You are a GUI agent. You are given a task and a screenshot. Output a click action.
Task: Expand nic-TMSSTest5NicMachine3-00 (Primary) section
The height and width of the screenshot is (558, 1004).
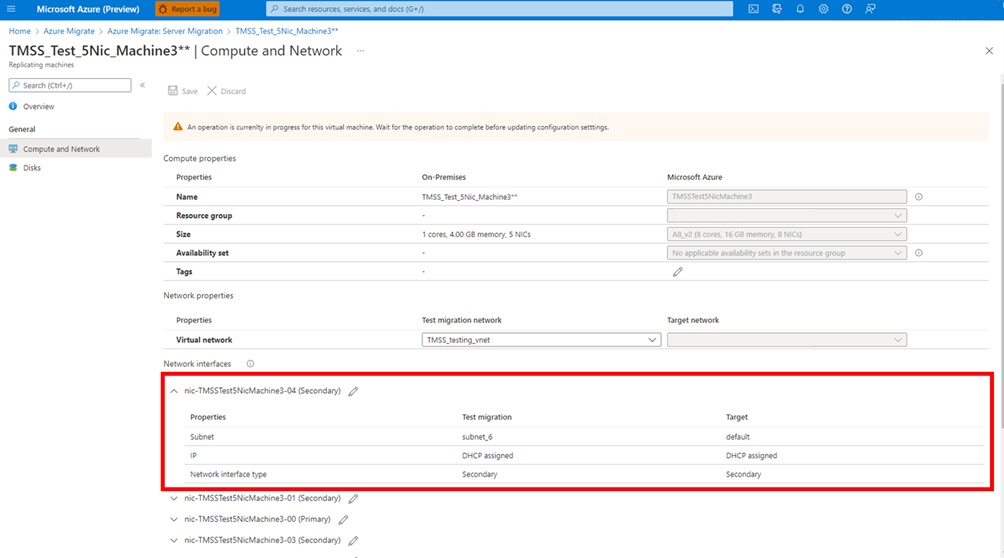pos(174,519)
